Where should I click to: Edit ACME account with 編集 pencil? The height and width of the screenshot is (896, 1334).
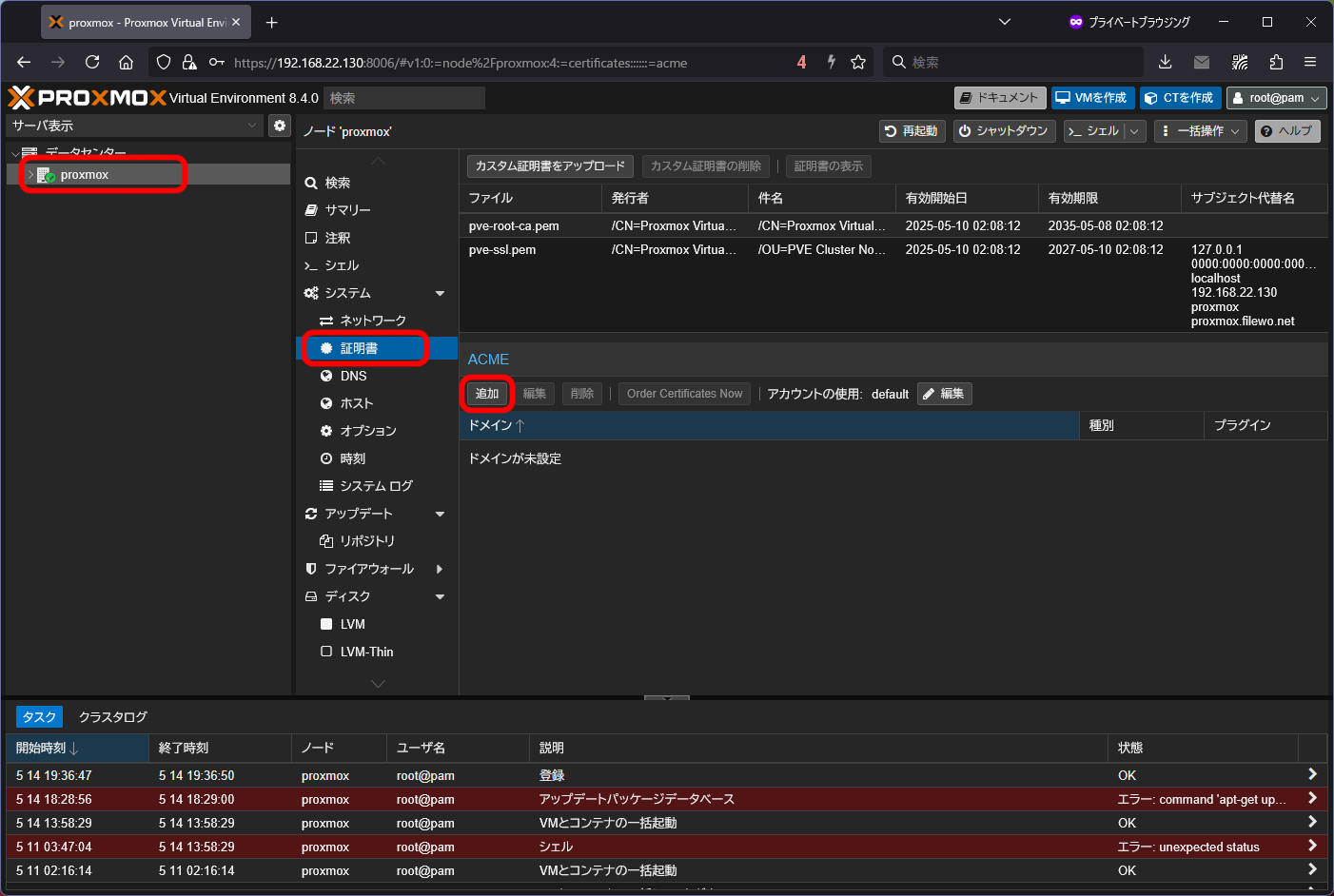944,394
